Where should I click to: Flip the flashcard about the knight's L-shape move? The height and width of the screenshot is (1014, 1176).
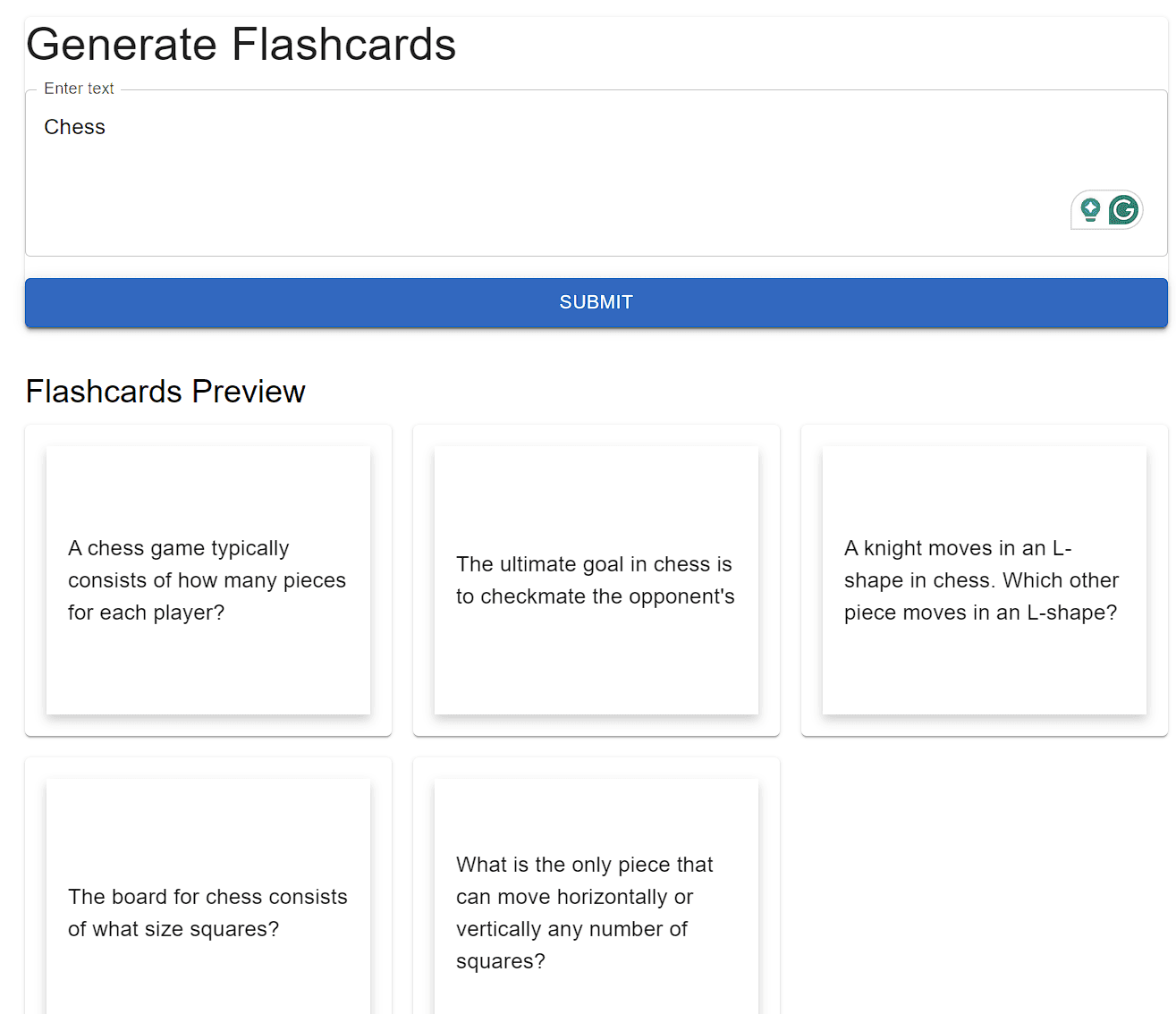(x=984, y=580)
